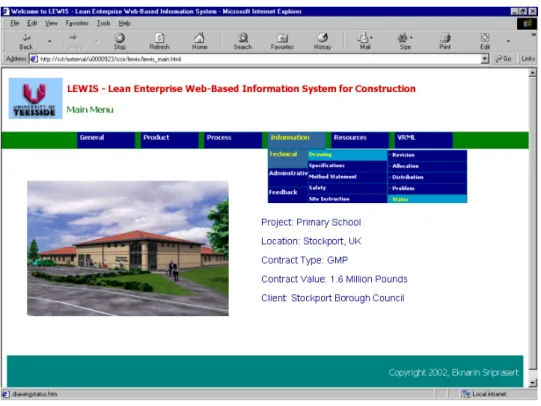
Task: Expand the Size dropdown arrow
Action: pyautogui.click(x=412, y=38)
